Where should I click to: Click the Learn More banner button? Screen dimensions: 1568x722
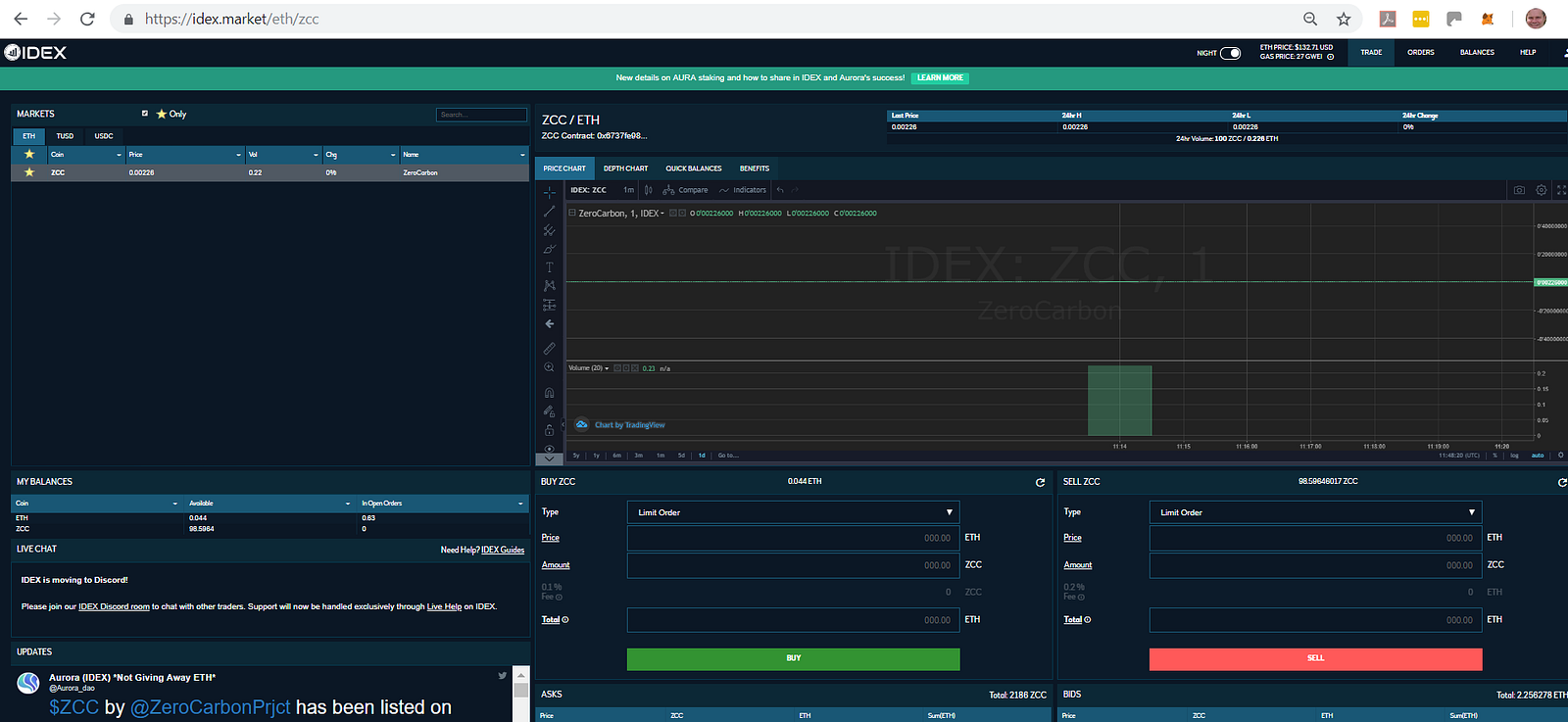coord(941,78)
